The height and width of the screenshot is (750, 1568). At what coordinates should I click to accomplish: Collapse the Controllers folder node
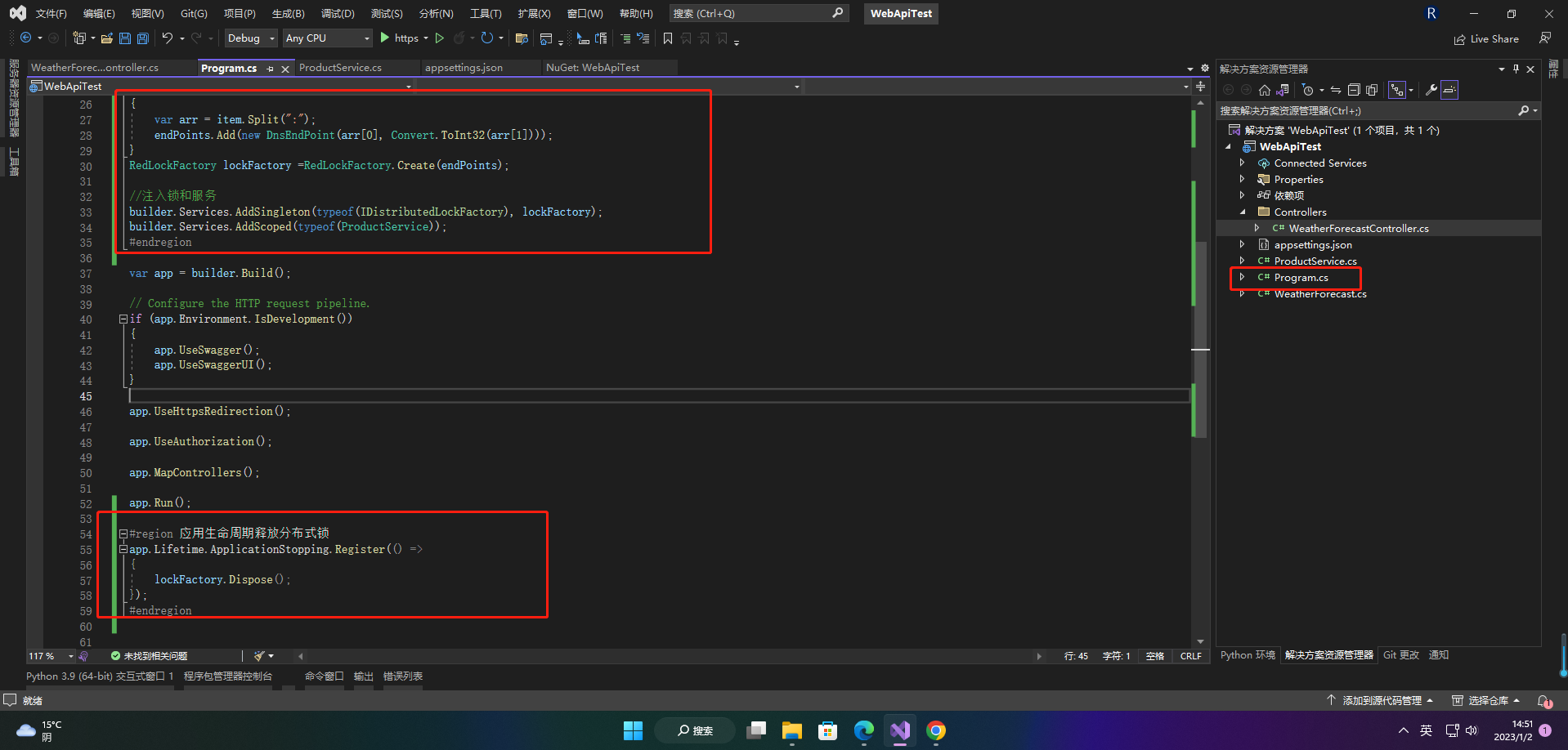[1243, 212]
